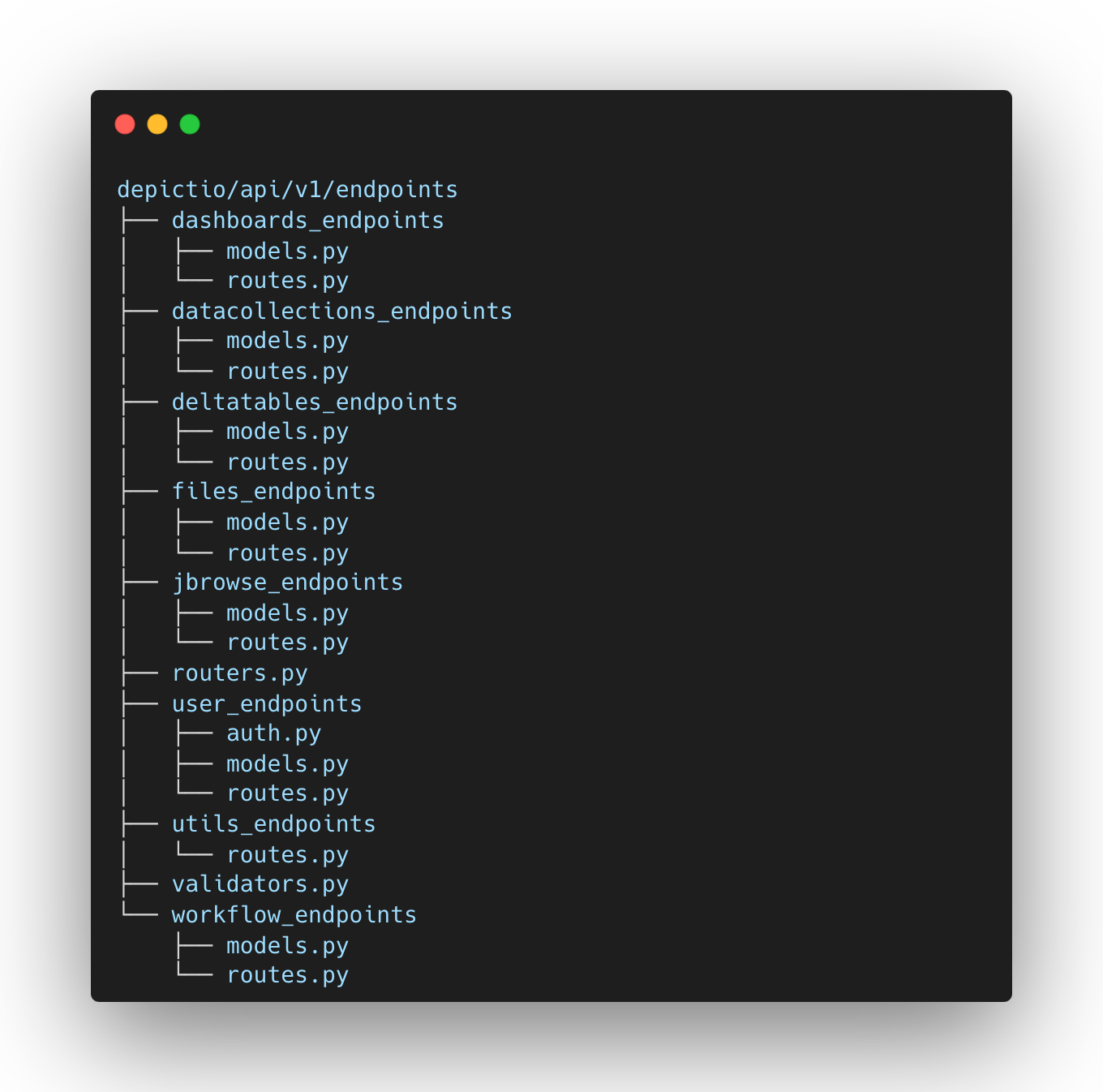Open models.py inside dashboards_endpoints

[x=287, y=252]
